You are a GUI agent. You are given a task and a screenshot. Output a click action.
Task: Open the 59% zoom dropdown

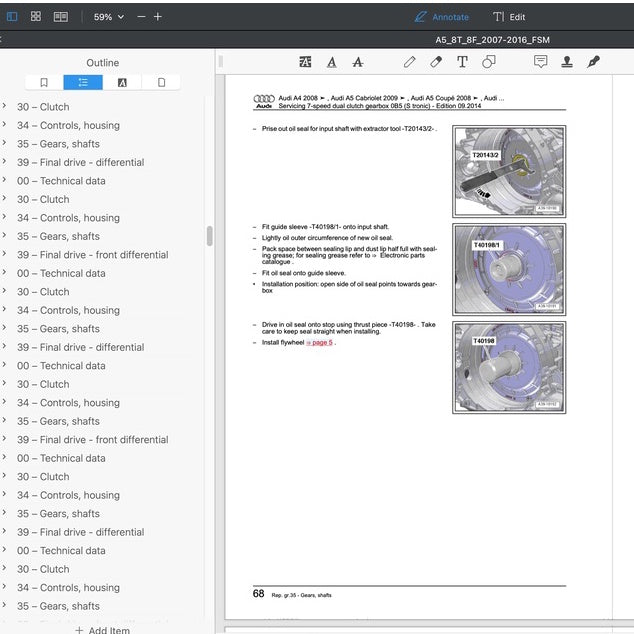[108, 17]
